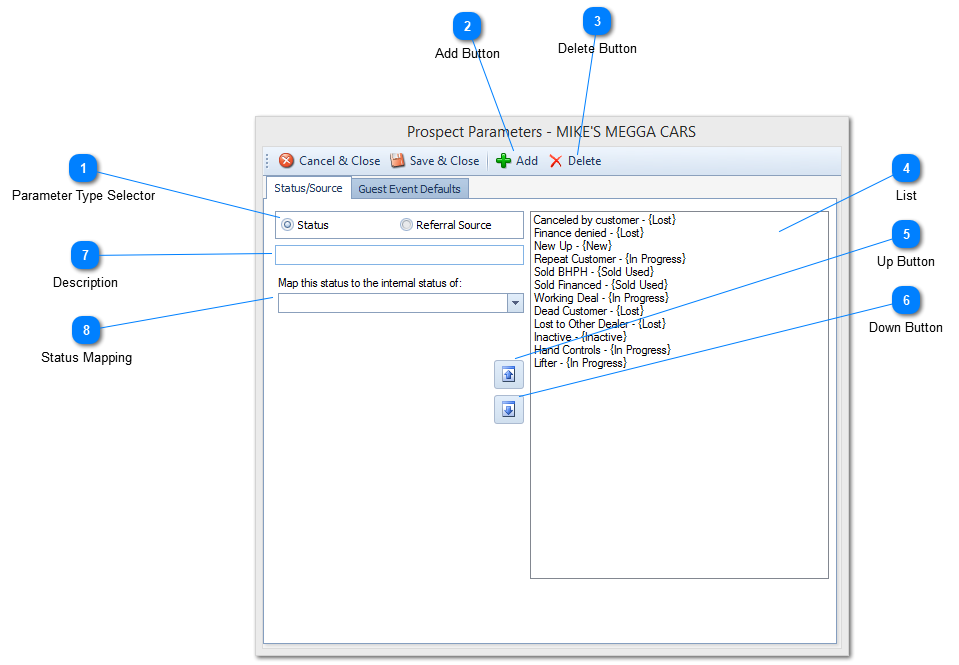Image resolution: width=959 pixels, height=665 pixels.
Task: Click the red X Delete icon
Action: pos(555,161)
